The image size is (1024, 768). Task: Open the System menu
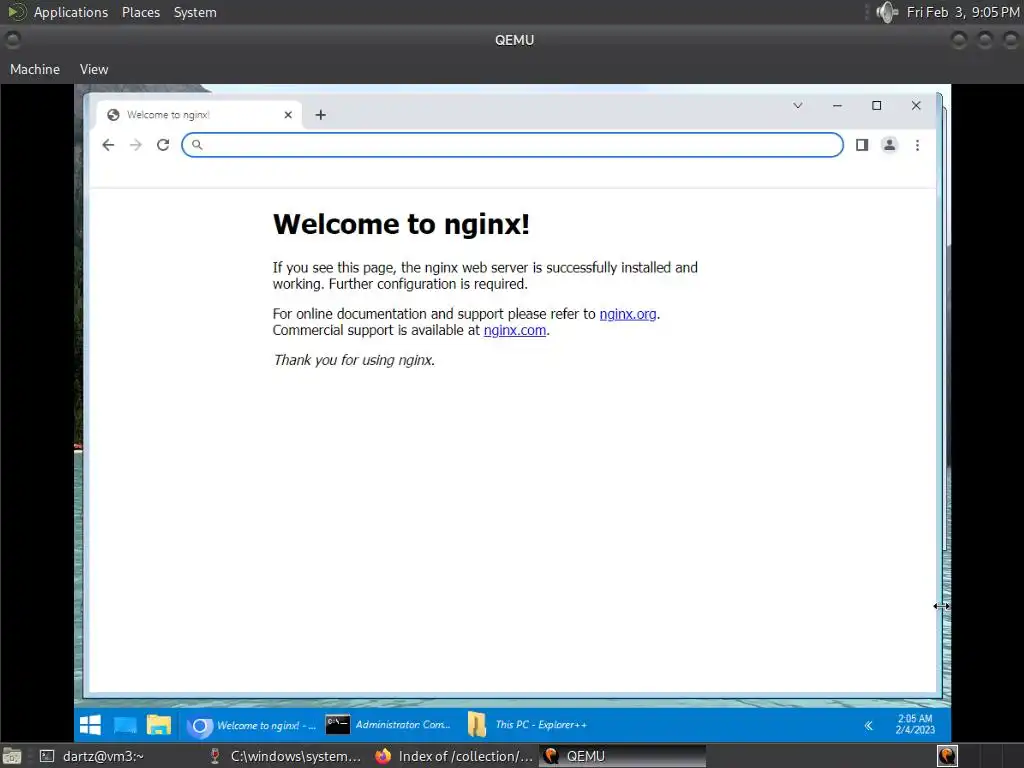point(195,12)
